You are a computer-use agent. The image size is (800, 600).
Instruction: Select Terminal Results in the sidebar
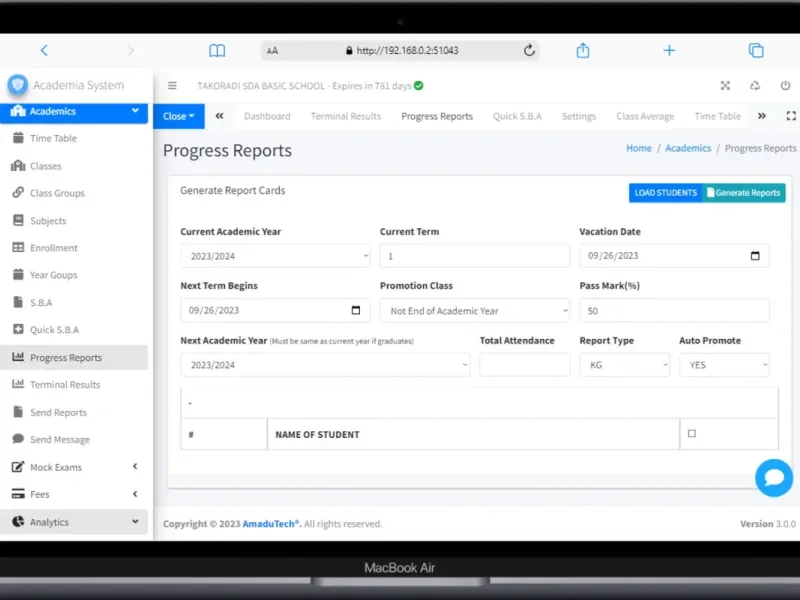[74, 385]
